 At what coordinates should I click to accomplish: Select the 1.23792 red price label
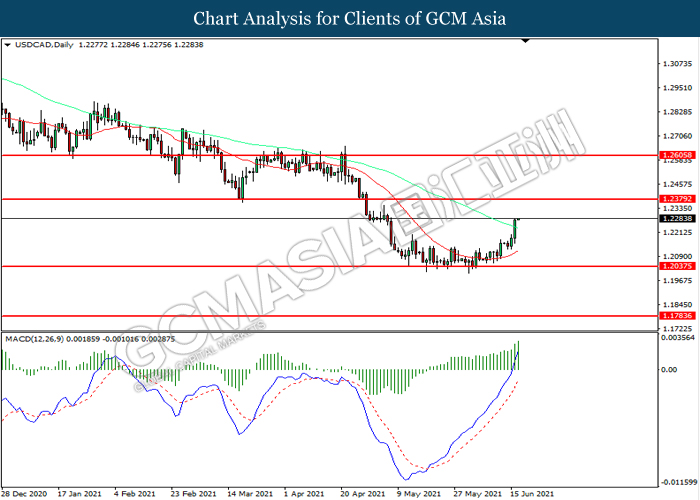pyautogui.click(x=677, y=199)
